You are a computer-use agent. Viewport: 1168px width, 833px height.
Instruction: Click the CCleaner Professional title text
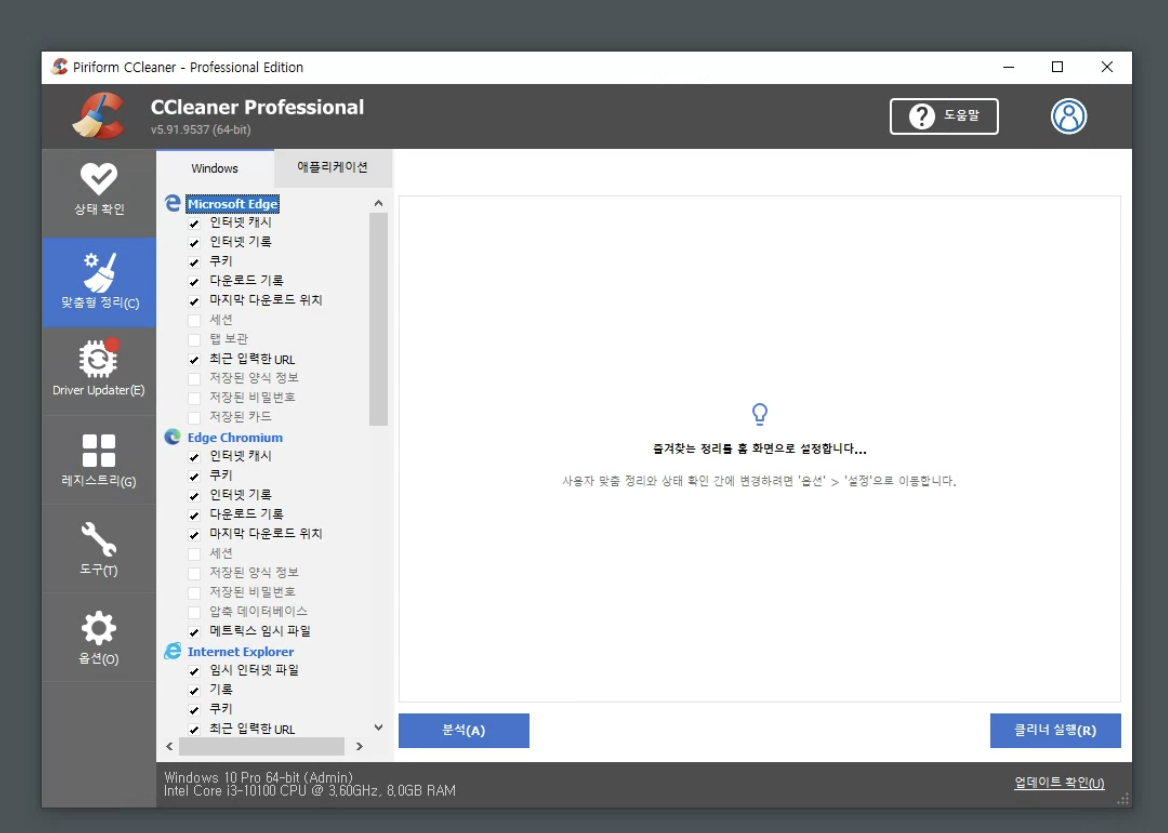click(x=257, y=107)
